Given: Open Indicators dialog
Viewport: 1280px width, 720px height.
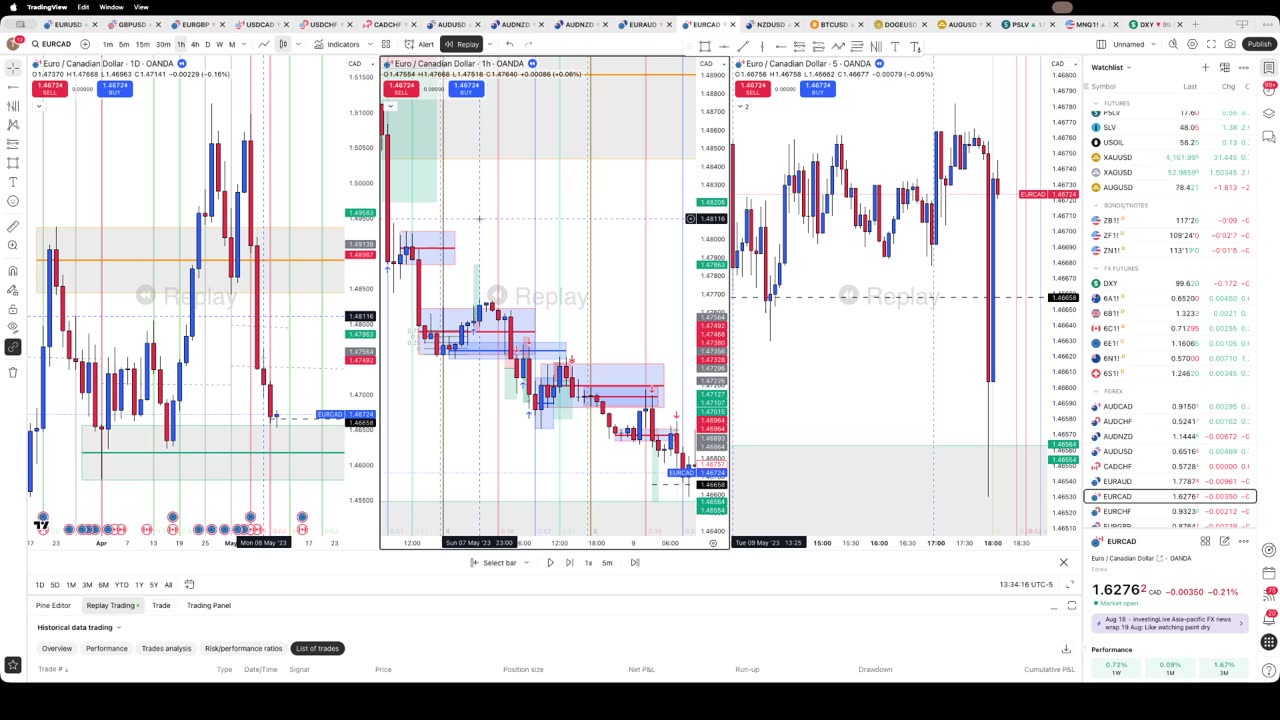Looking at the screenshot, I should [x=337, y=44].
